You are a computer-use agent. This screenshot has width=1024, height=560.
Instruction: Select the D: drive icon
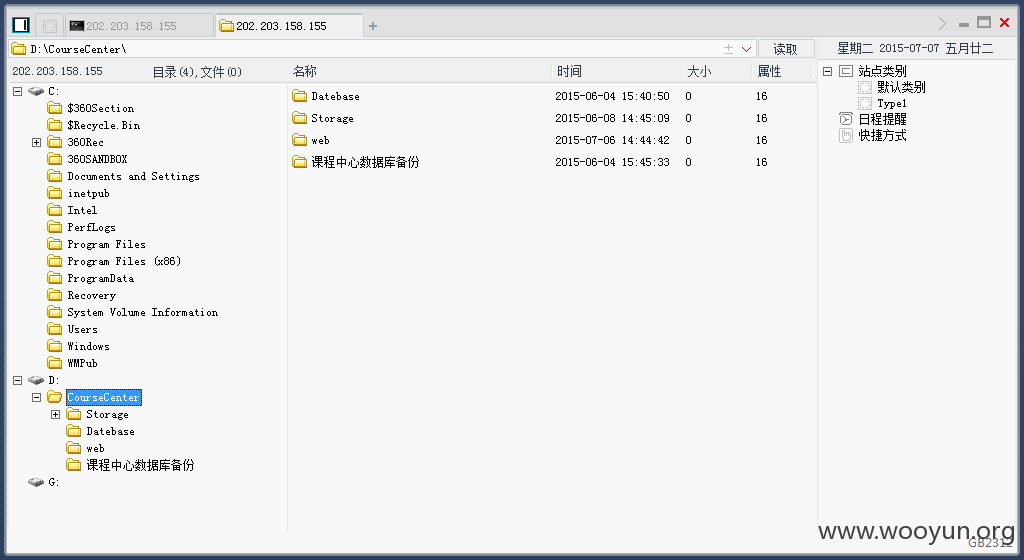36,381
